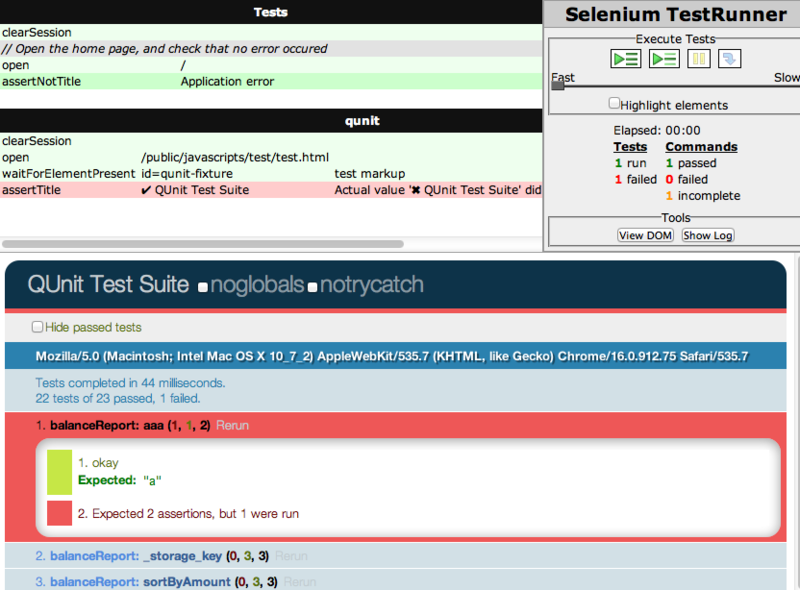Image resolution: width=800 pixels, height=590 pixels.
Task: Click the '1 incomplete' commands count
Action: click(703, 196)
